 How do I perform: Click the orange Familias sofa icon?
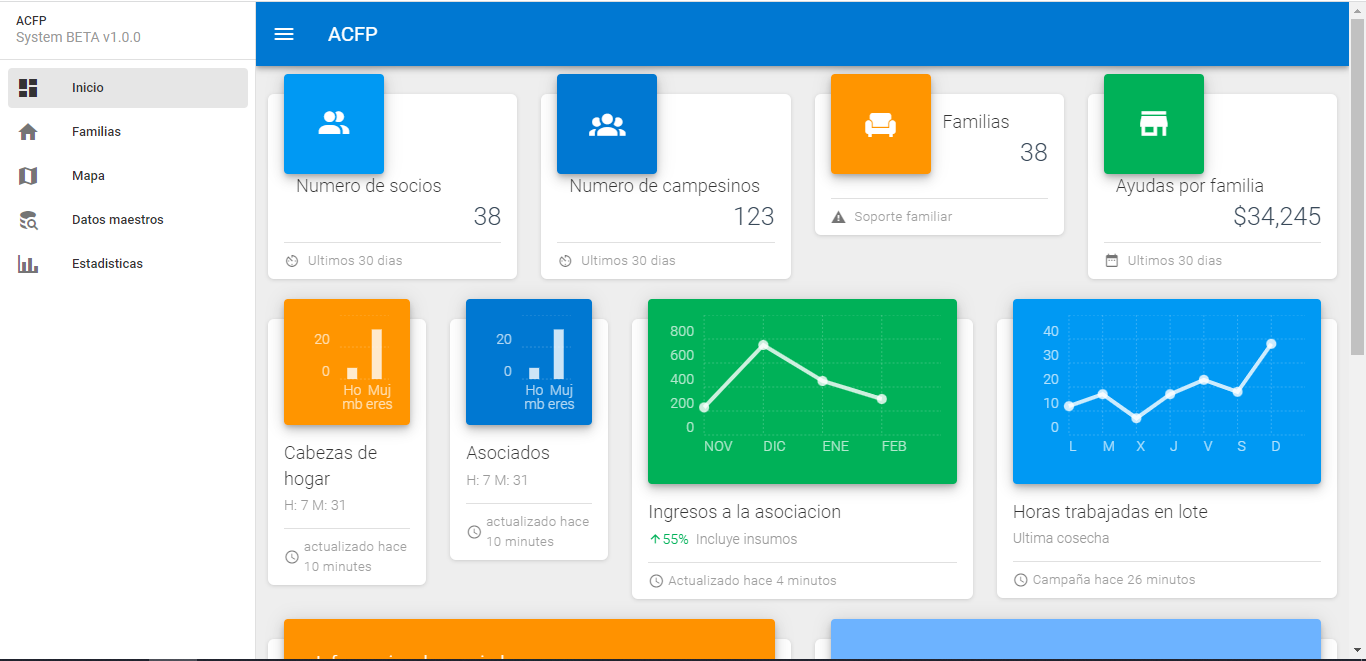(x=881, y=124)
